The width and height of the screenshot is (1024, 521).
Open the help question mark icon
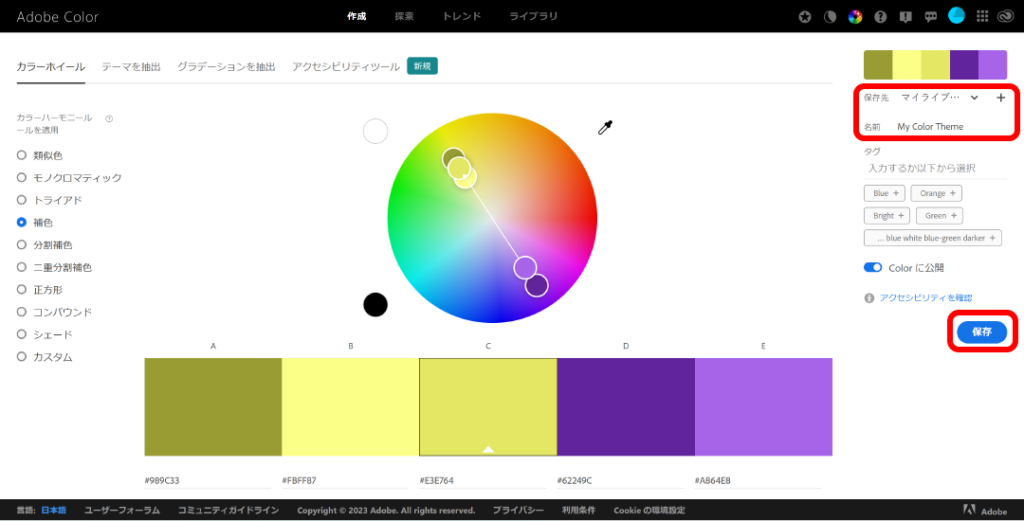(880, 17)
